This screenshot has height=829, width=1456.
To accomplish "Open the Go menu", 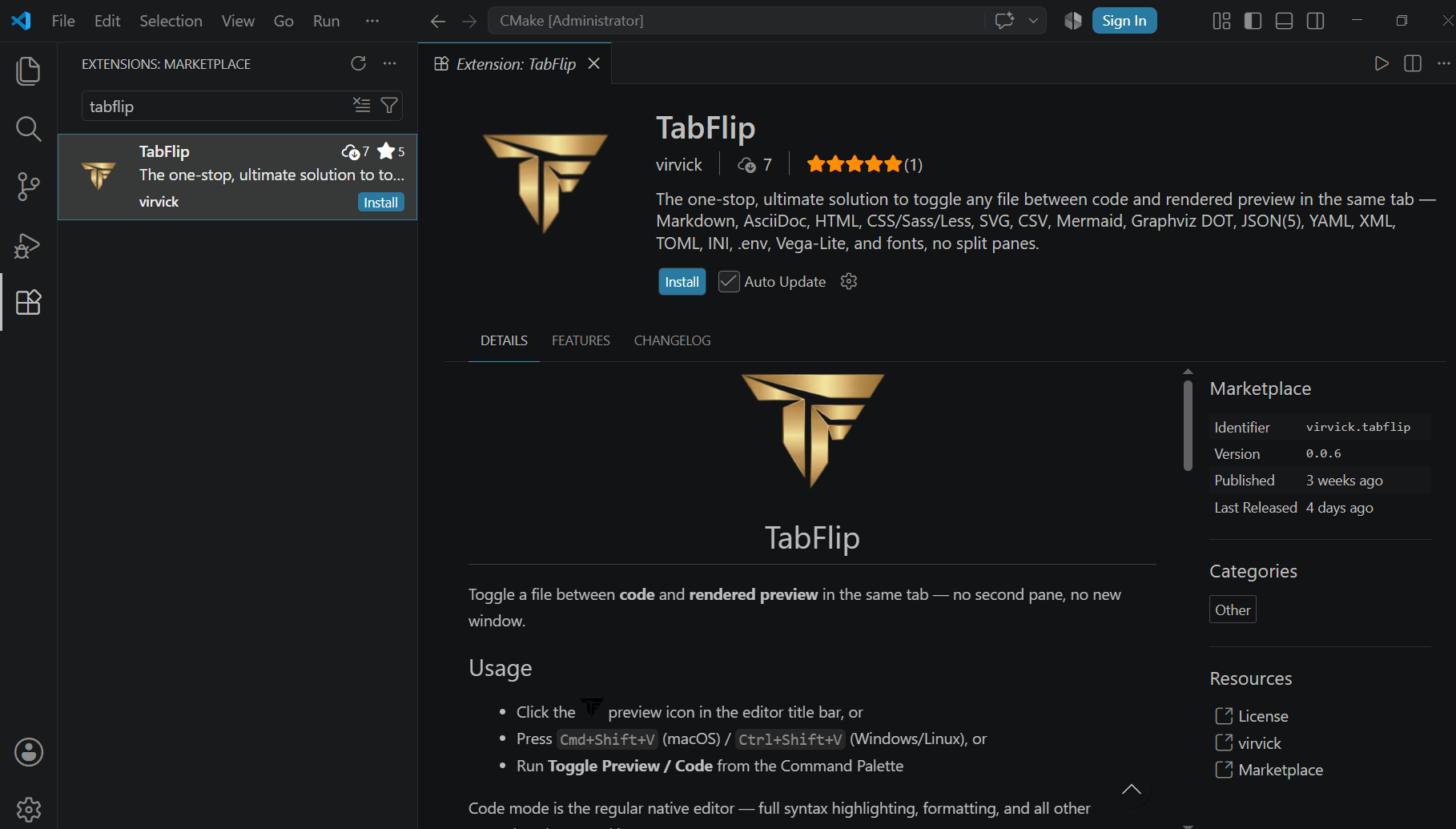I will point(284,21).
